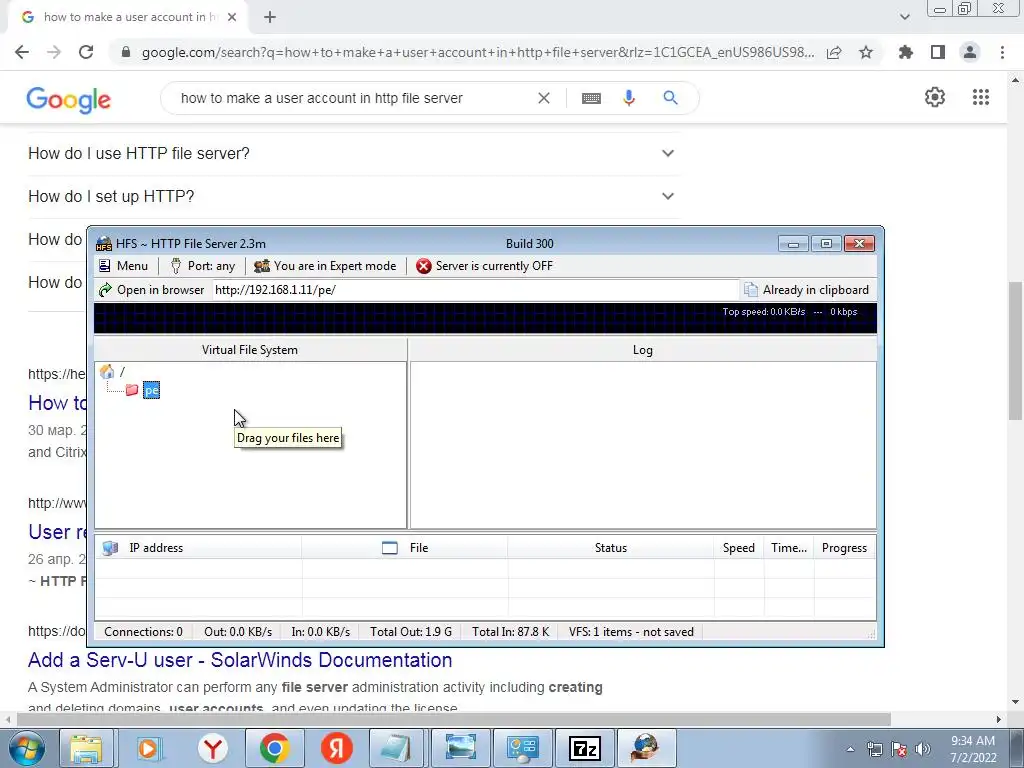The image size is (1024, 768).
Task: Click the Google logo
Action: pos(69,99)
